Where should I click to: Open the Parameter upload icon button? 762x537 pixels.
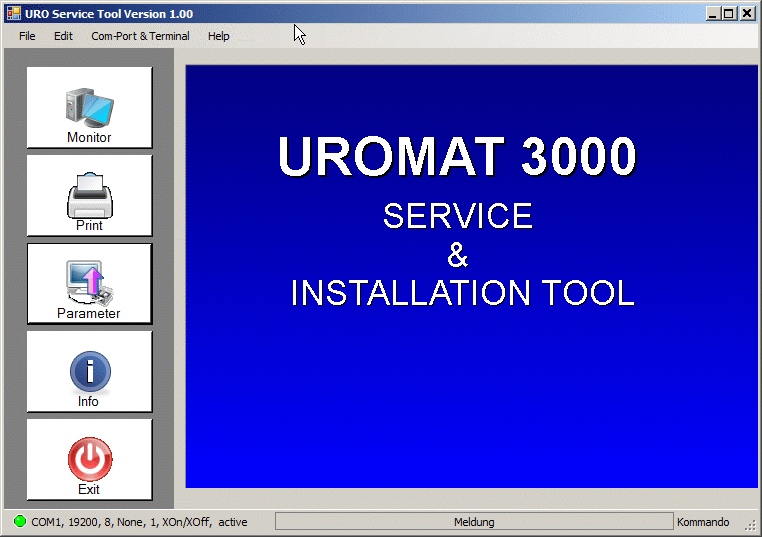pos(89,283)
